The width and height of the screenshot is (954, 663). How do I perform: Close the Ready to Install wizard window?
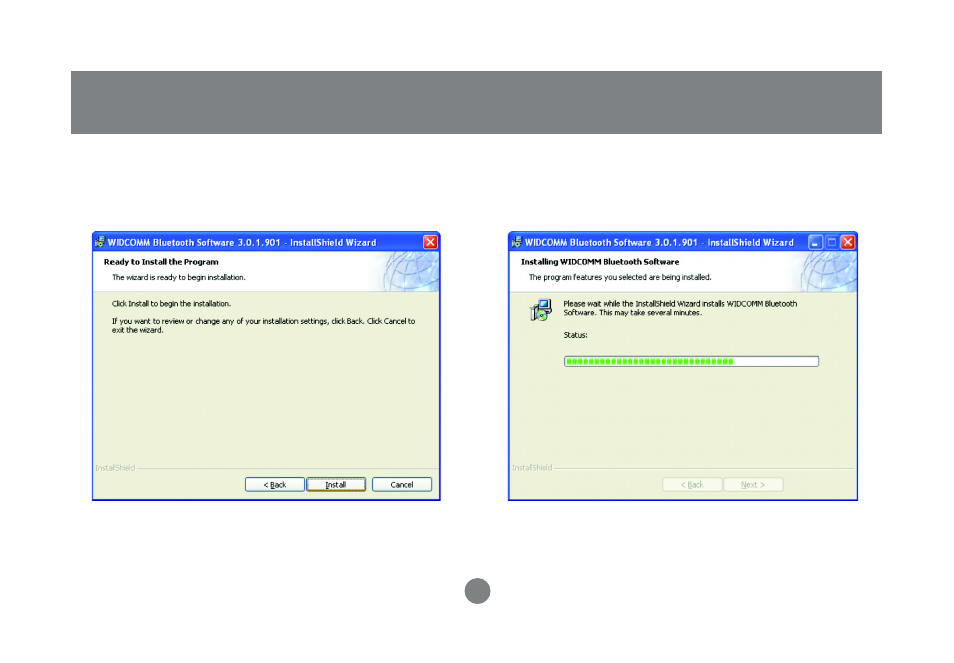(x=430, y=242)
